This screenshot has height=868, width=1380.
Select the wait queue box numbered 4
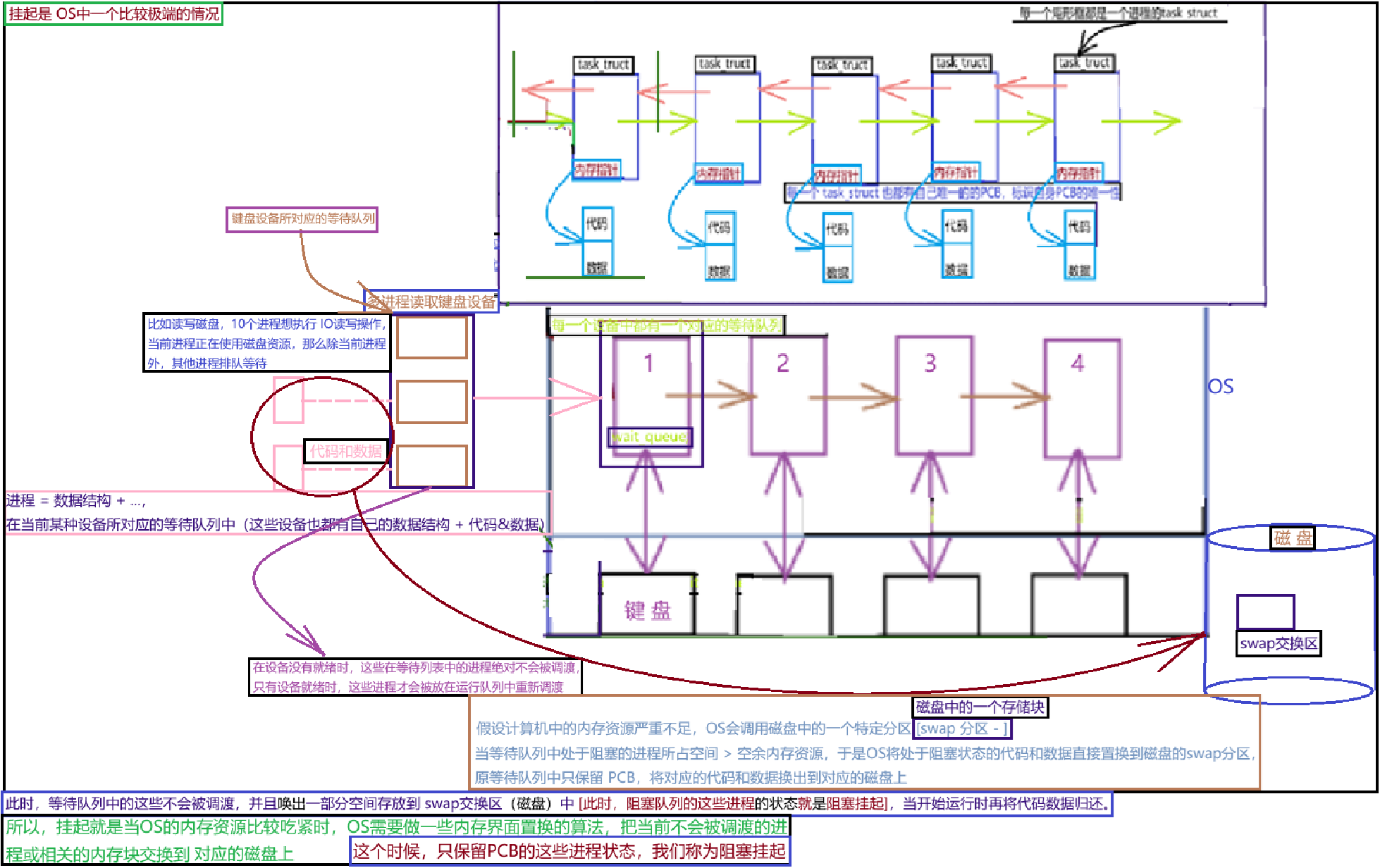pos(1082,399)
